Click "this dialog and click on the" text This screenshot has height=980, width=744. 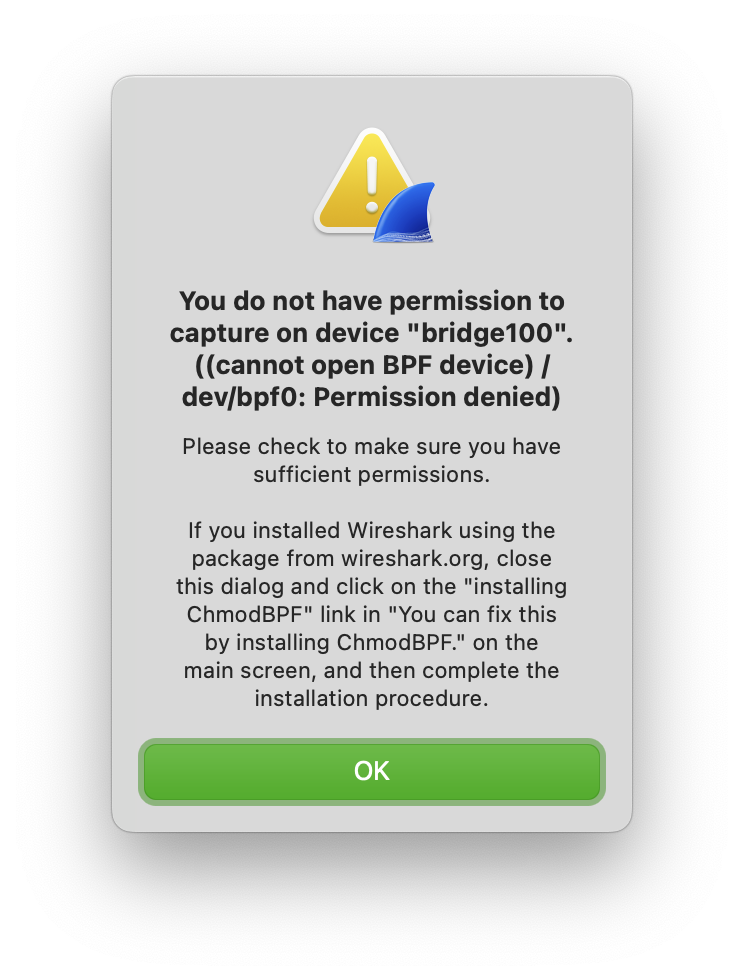pyautogui.click(x=316, y=586)
